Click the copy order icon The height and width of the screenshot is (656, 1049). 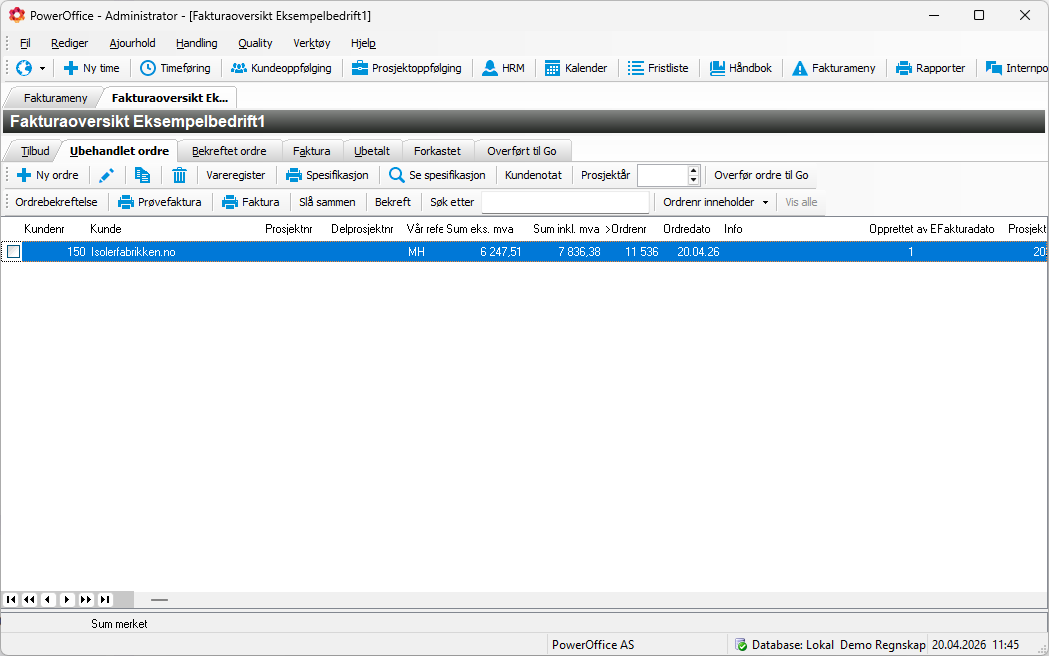click(143, 175)
